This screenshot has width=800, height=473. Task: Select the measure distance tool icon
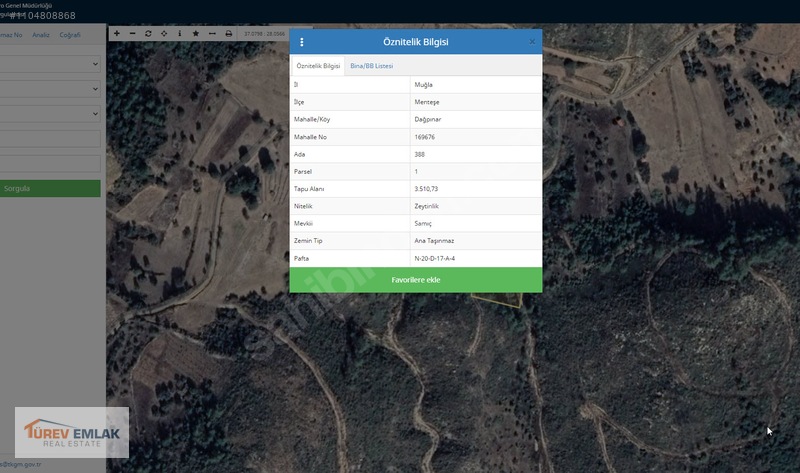click(x=212, y=33)
